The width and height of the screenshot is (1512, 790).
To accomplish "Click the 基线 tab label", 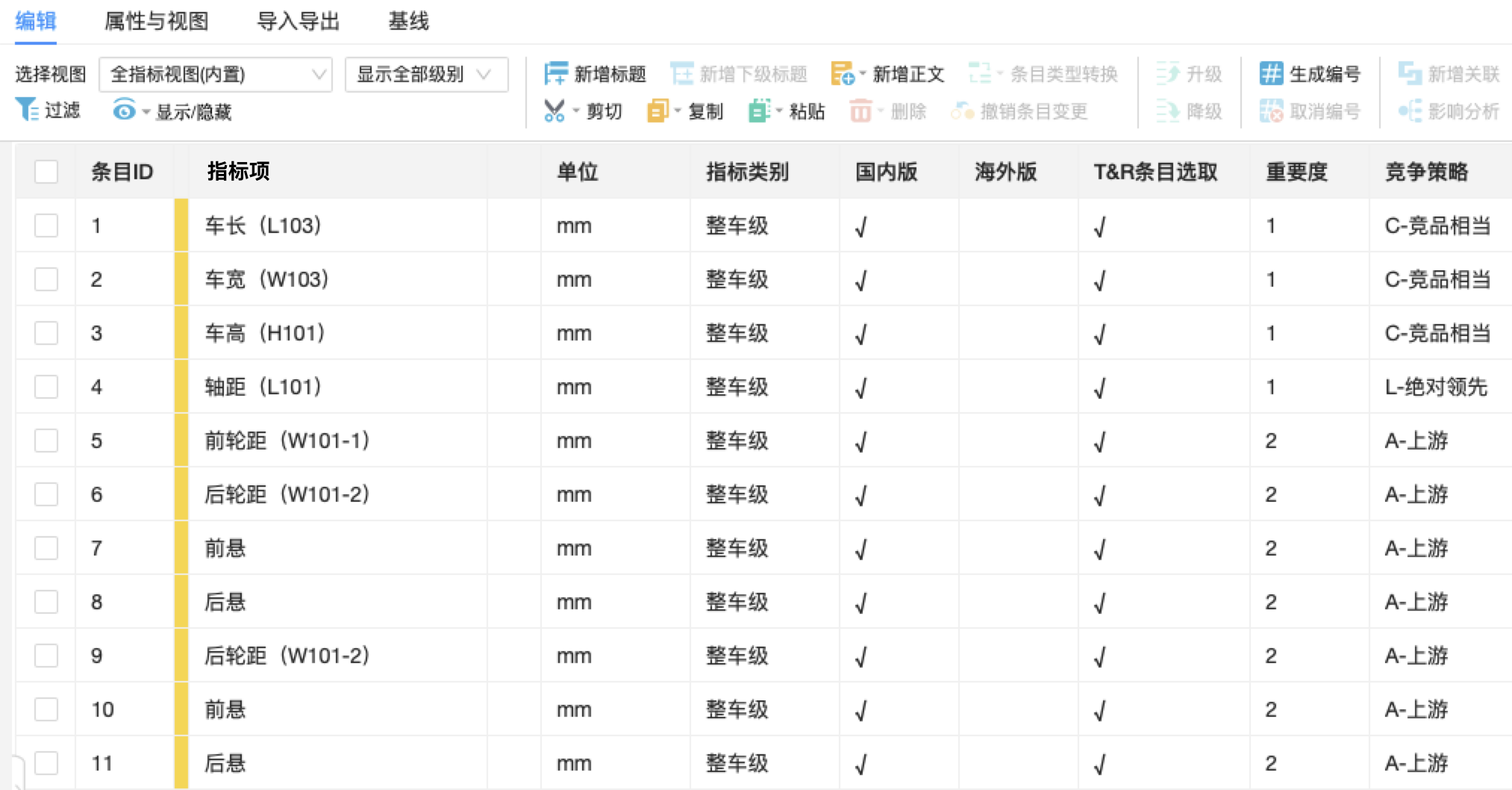I will (408, 22).
